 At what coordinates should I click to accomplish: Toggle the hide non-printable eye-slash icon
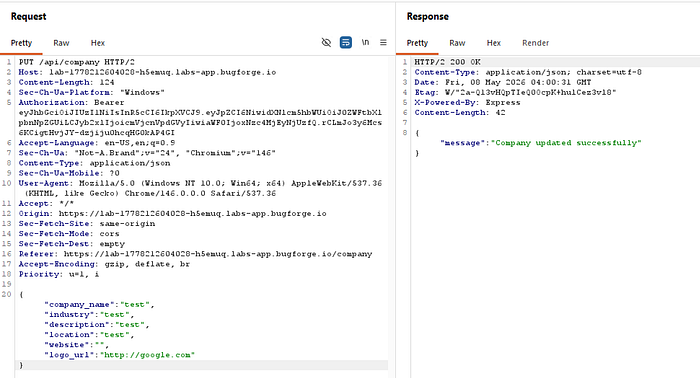point(326,42)
